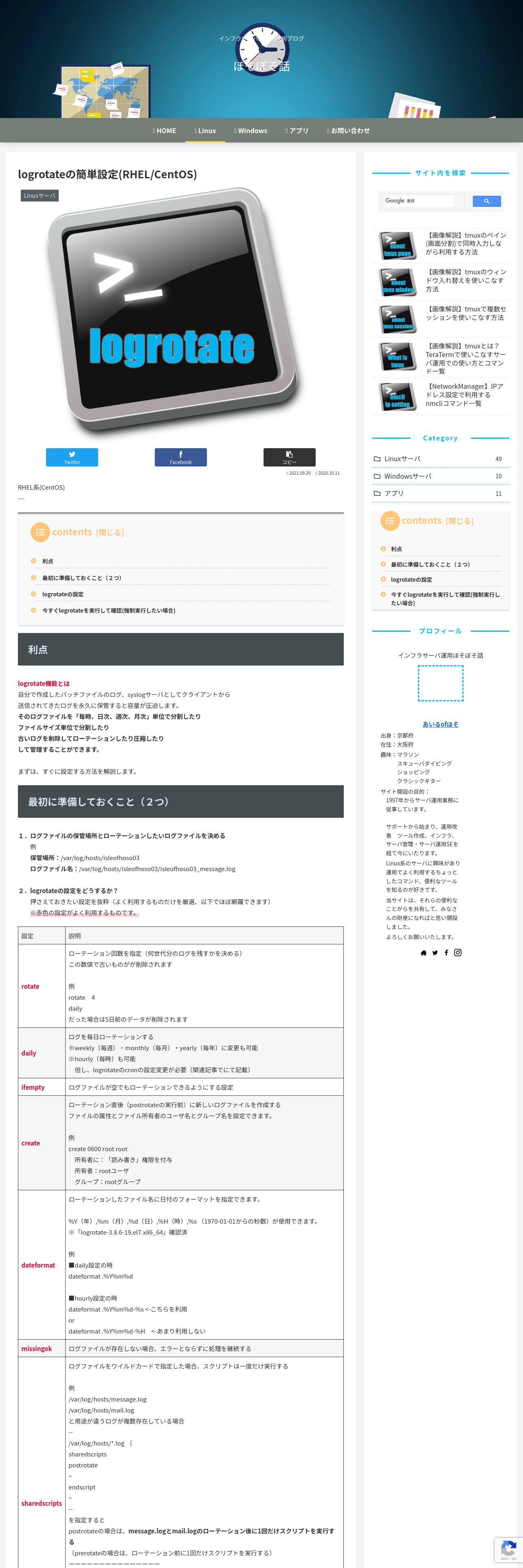The height and width of the screenshot is (1568, 523).
Task: Click the ifempty setting cell
Action: [x=42, y=1087]
